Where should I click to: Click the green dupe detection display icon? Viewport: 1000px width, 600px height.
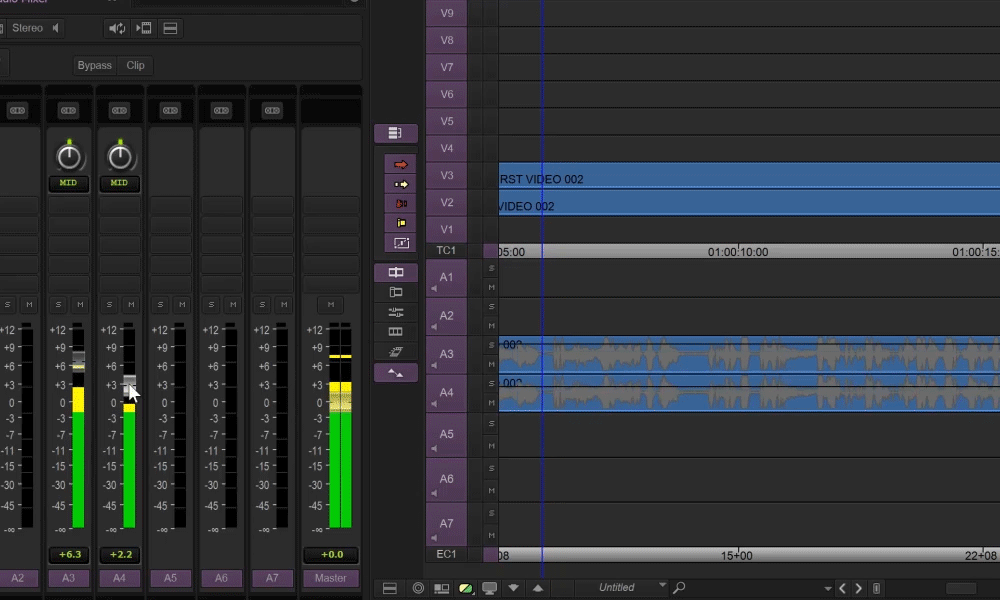[466, 588]
